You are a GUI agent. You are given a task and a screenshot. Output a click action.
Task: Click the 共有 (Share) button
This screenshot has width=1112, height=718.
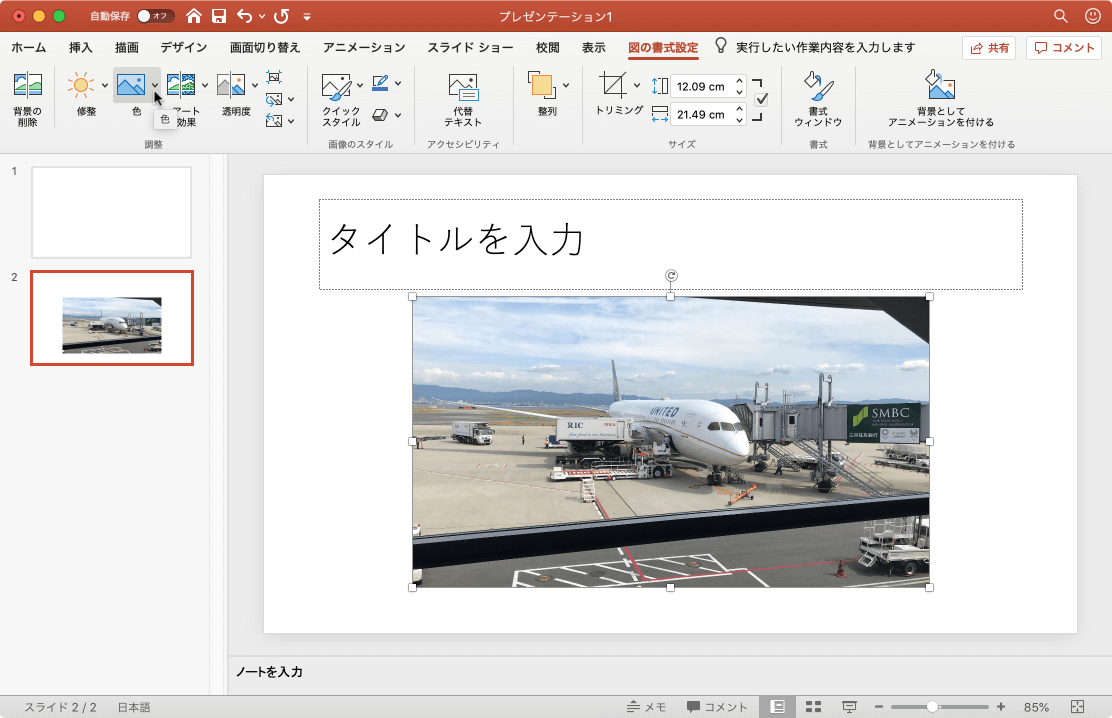coord(988,47)
